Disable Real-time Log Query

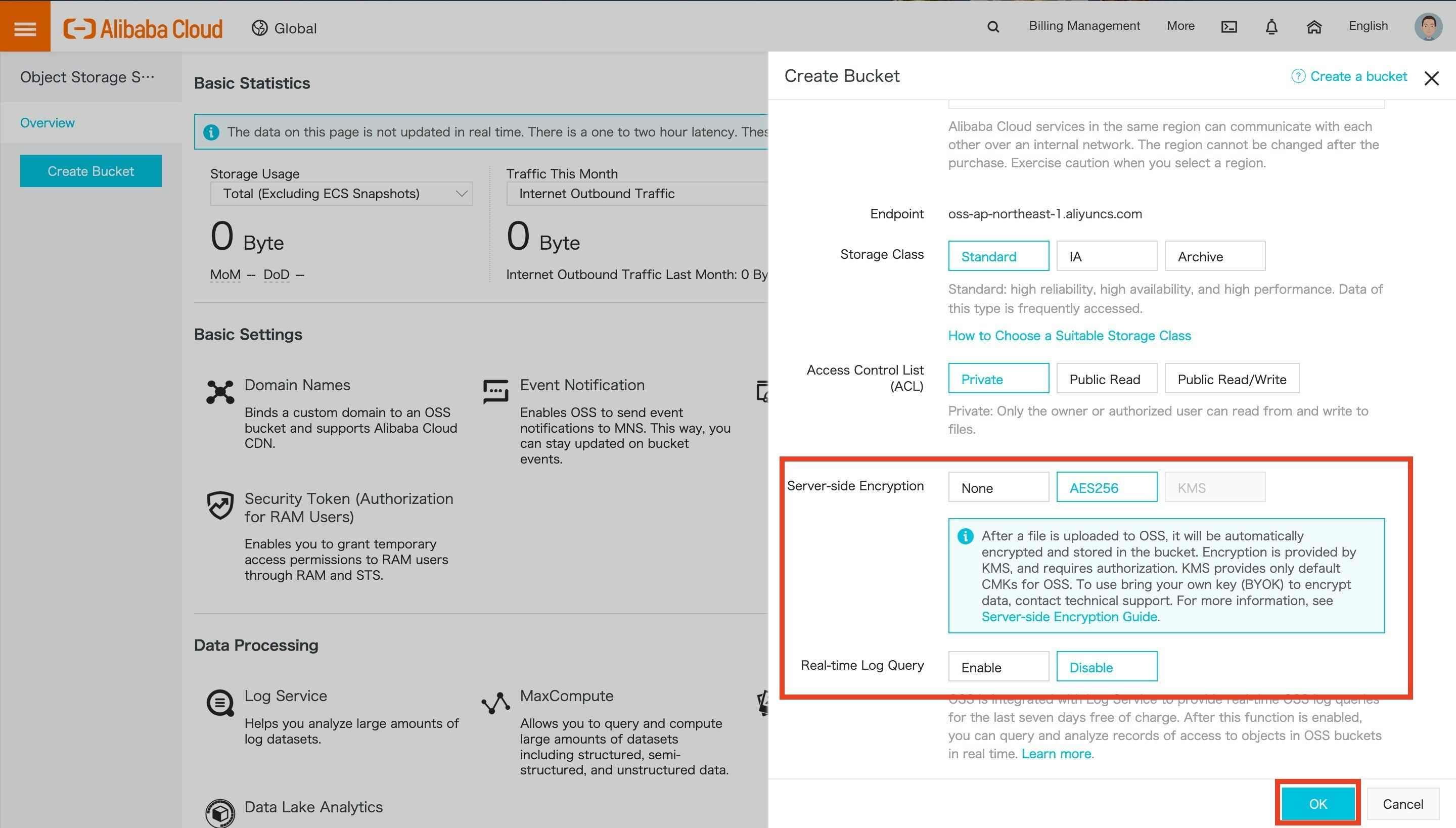[x=1106, y=666]
